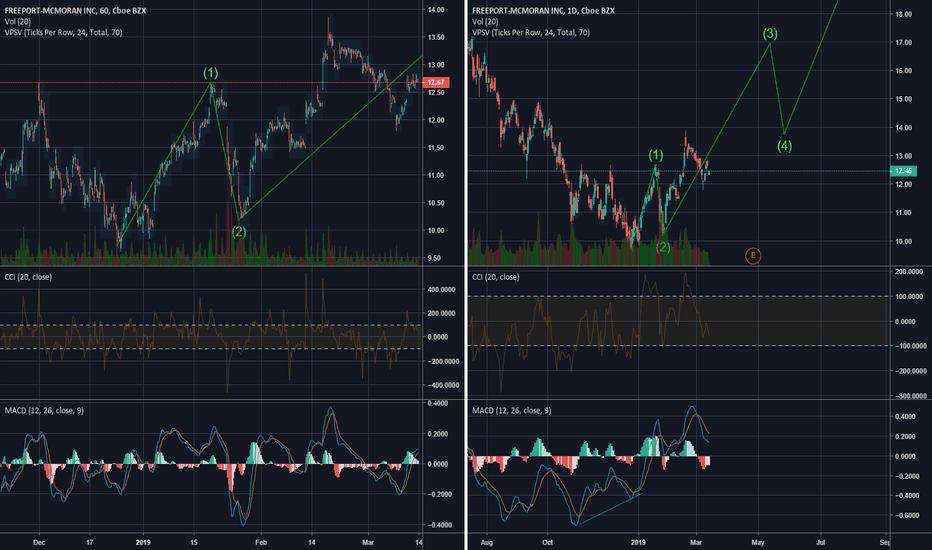Click Jul on daily chart time axis
The width and height of the screenshot is (932, 550).
821,542
